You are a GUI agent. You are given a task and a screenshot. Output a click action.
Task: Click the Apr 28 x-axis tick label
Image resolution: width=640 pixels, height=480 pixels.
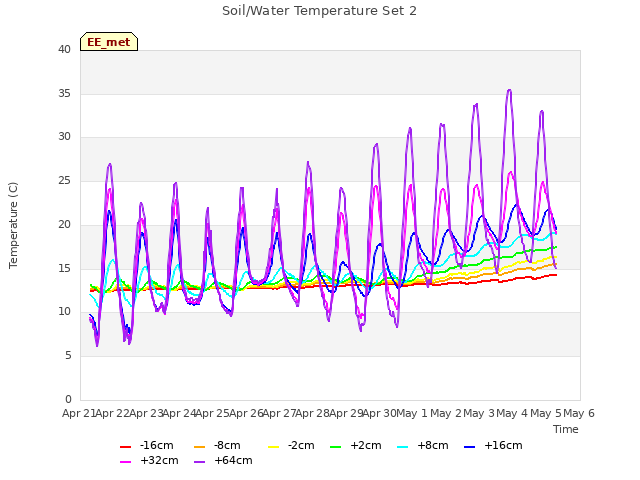pos(312,413)
